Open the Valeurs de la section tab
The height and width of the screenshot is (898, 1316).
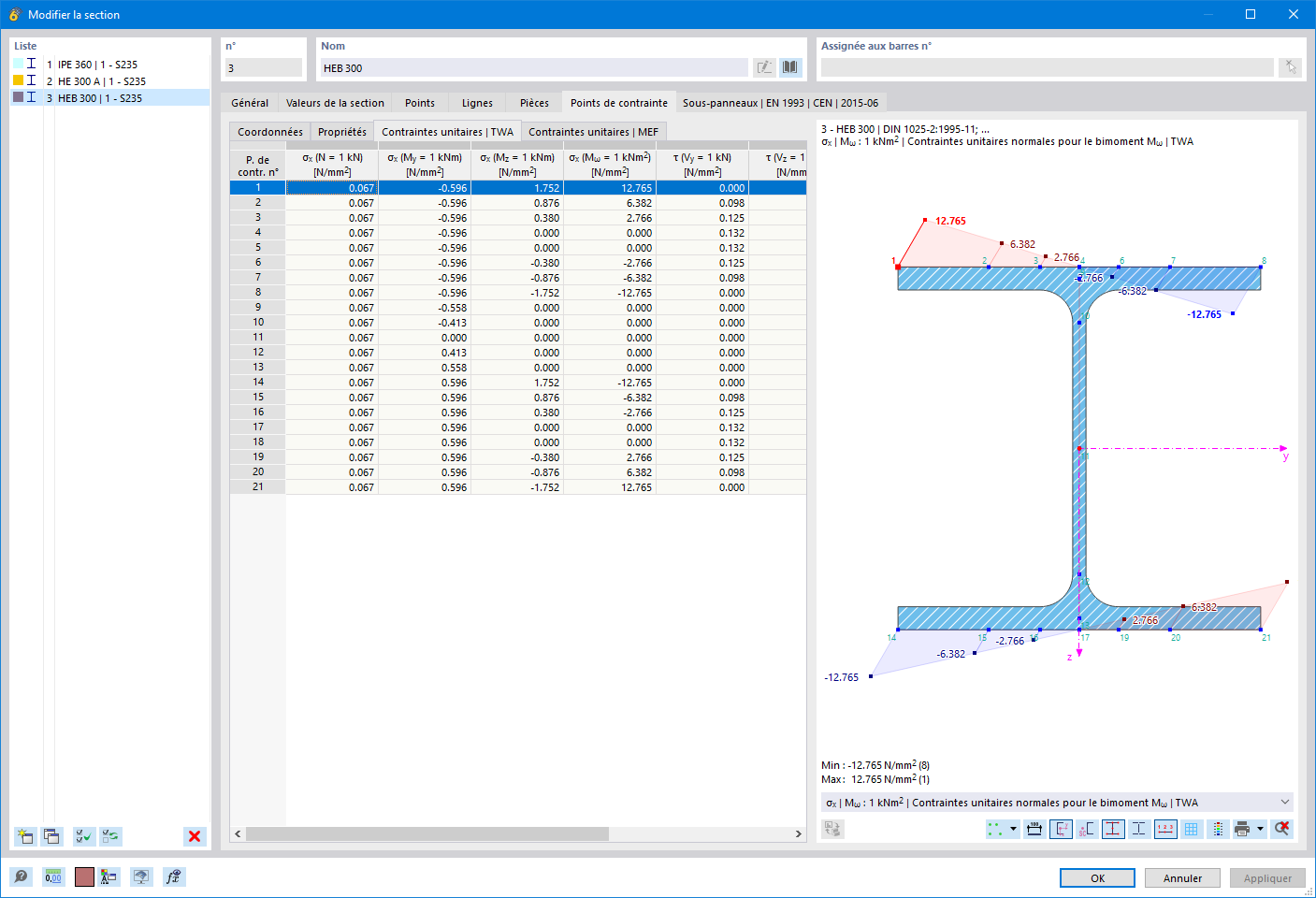[335, 103]
